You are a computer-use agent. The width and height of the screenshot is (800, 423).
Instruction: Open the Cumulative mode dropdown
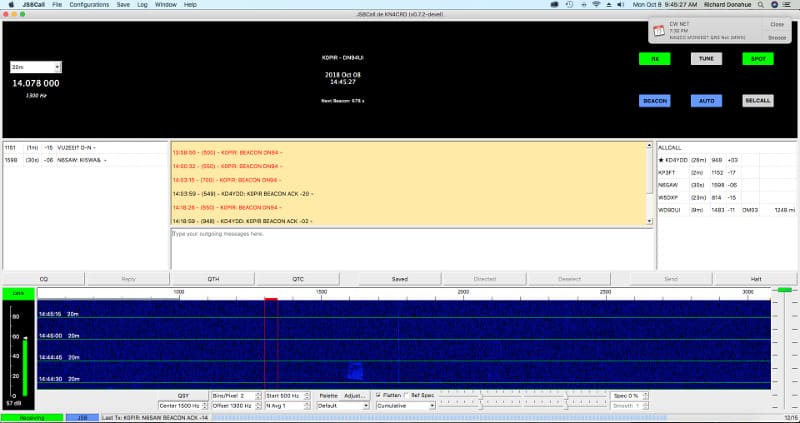[406, 406]
